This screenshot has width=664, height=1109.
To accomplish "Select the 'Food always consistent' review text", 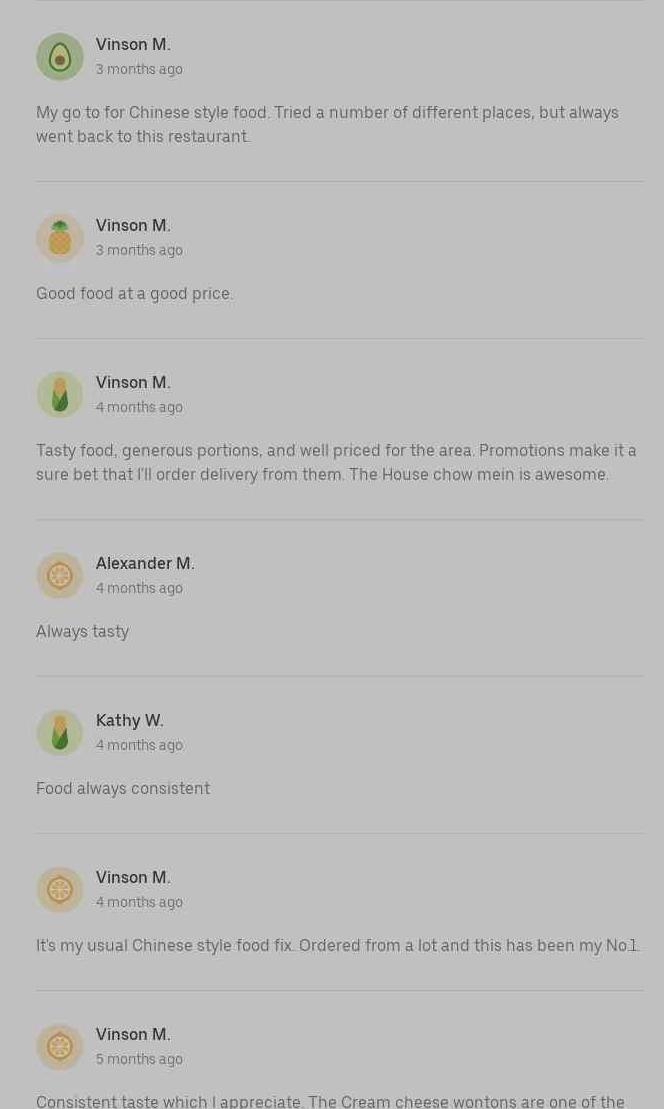I will pos(123,788).
